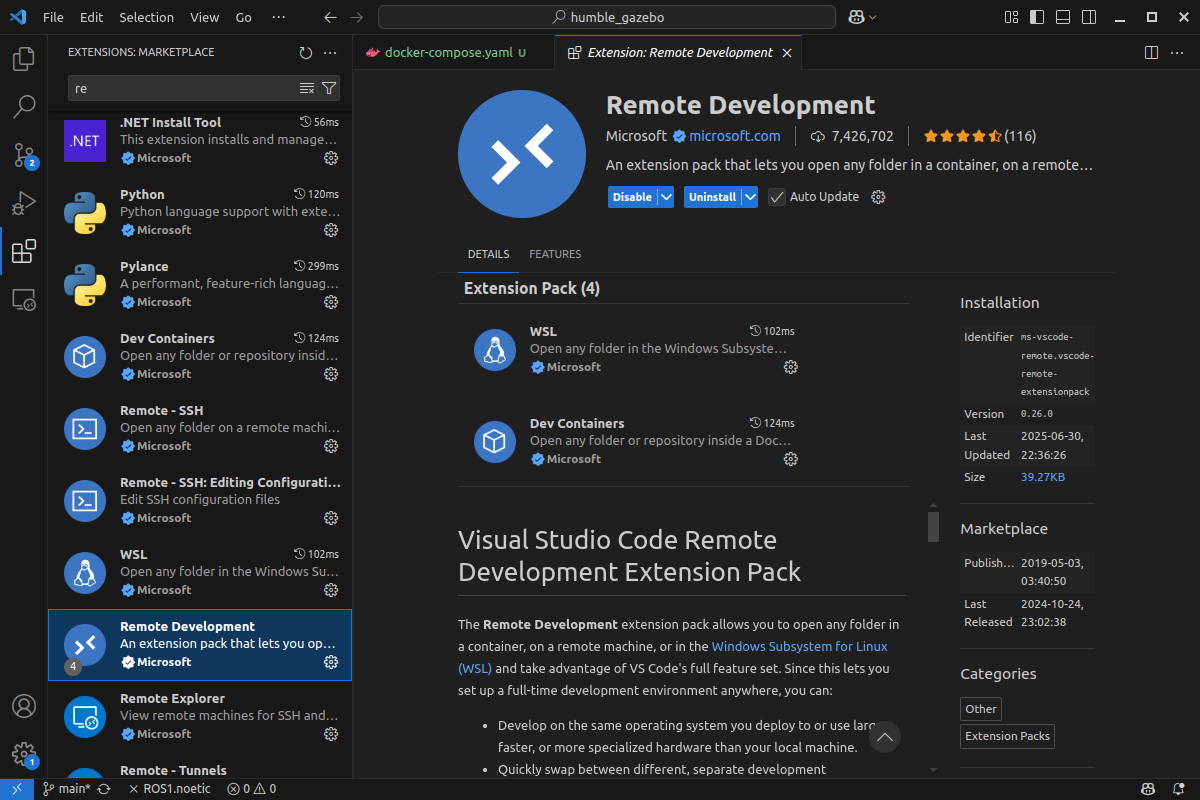Refresh the extensions marketplace list
This screenshot has width=1200, height=800.
click(x=306, y=52)
